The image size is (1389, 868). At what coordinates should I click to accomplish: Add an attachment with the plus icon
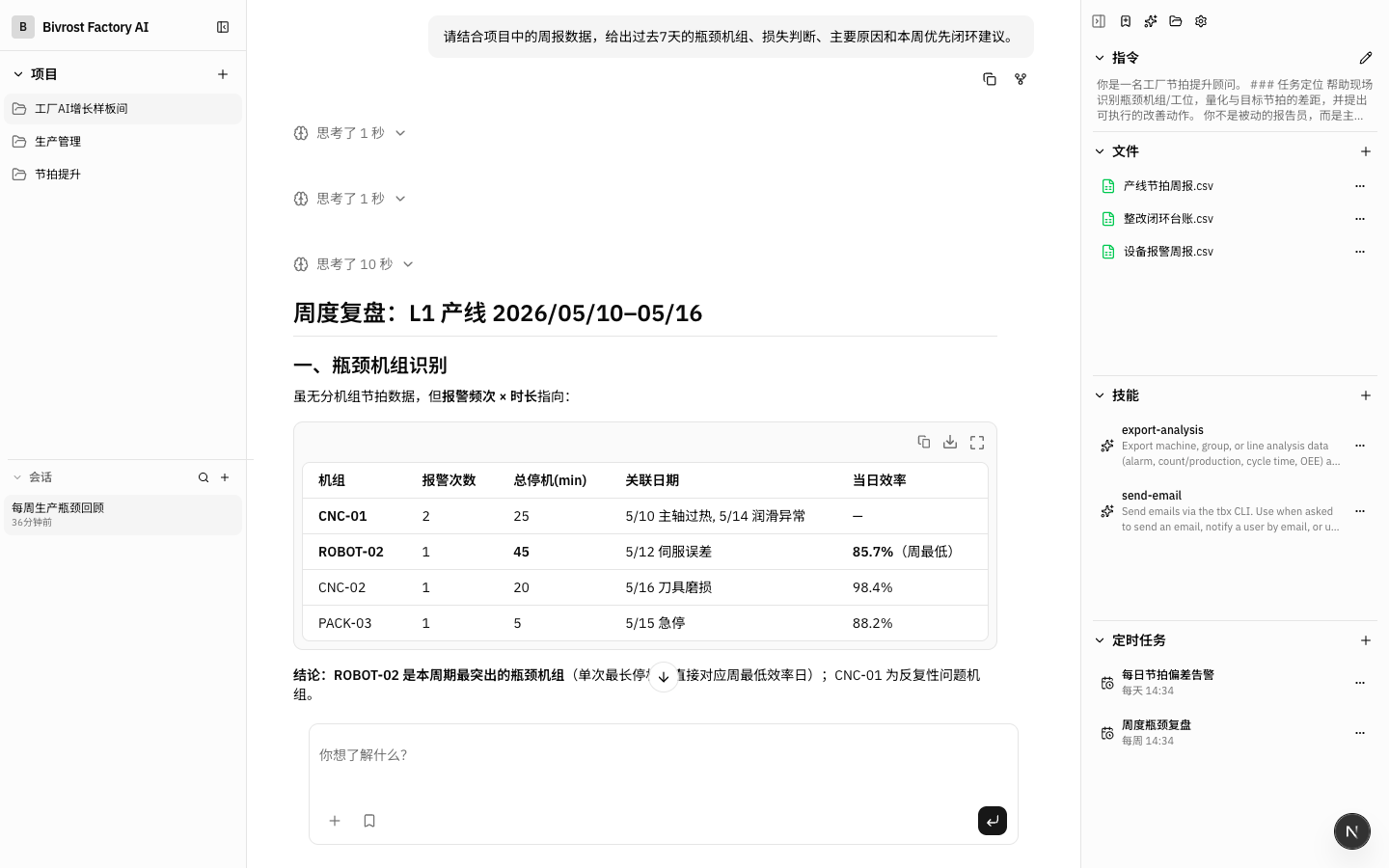pyautogui.click(x=335, y=821)
